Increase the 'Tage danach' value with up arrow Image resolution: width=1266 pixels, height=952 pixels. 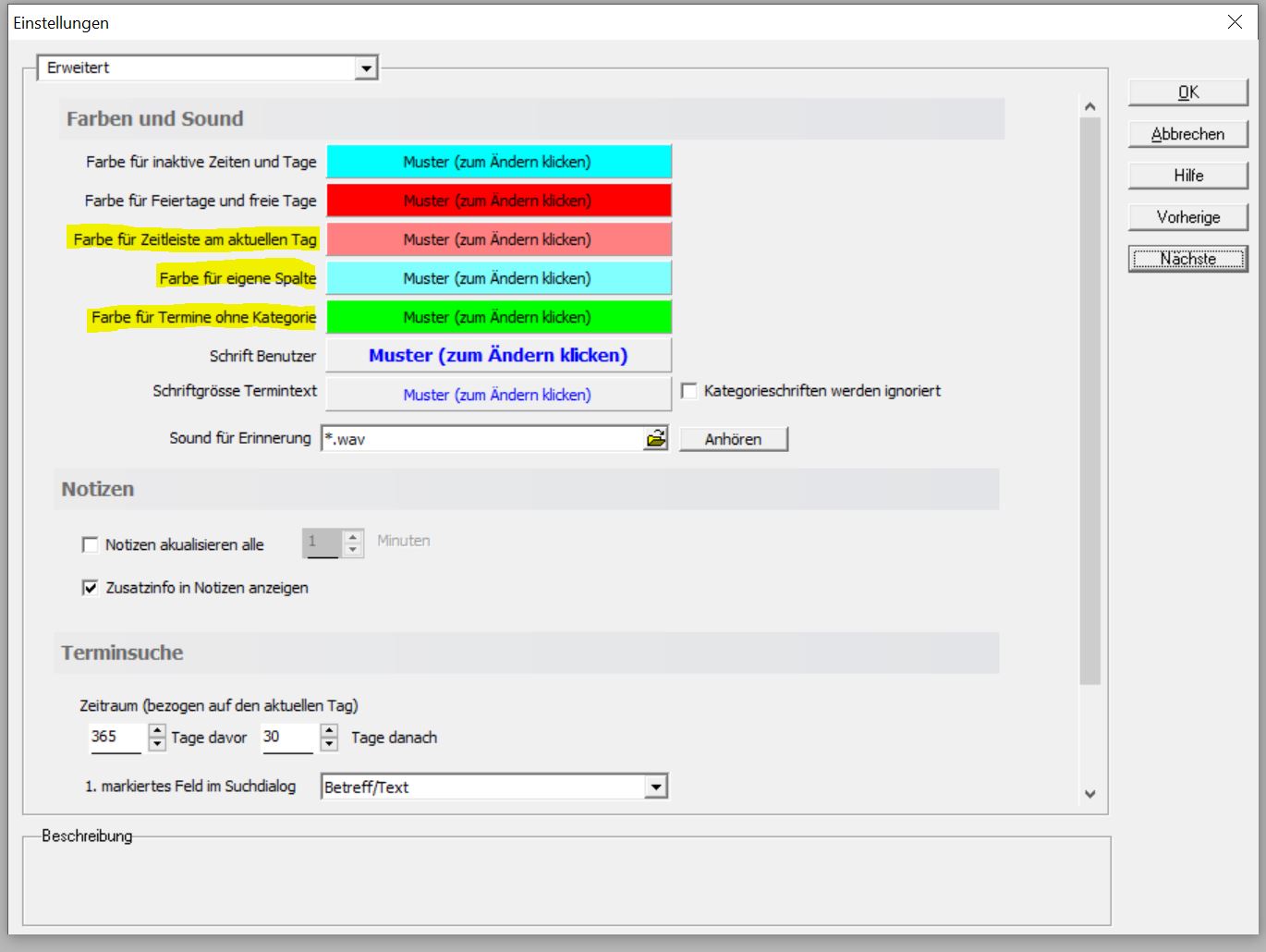[329, 731]
